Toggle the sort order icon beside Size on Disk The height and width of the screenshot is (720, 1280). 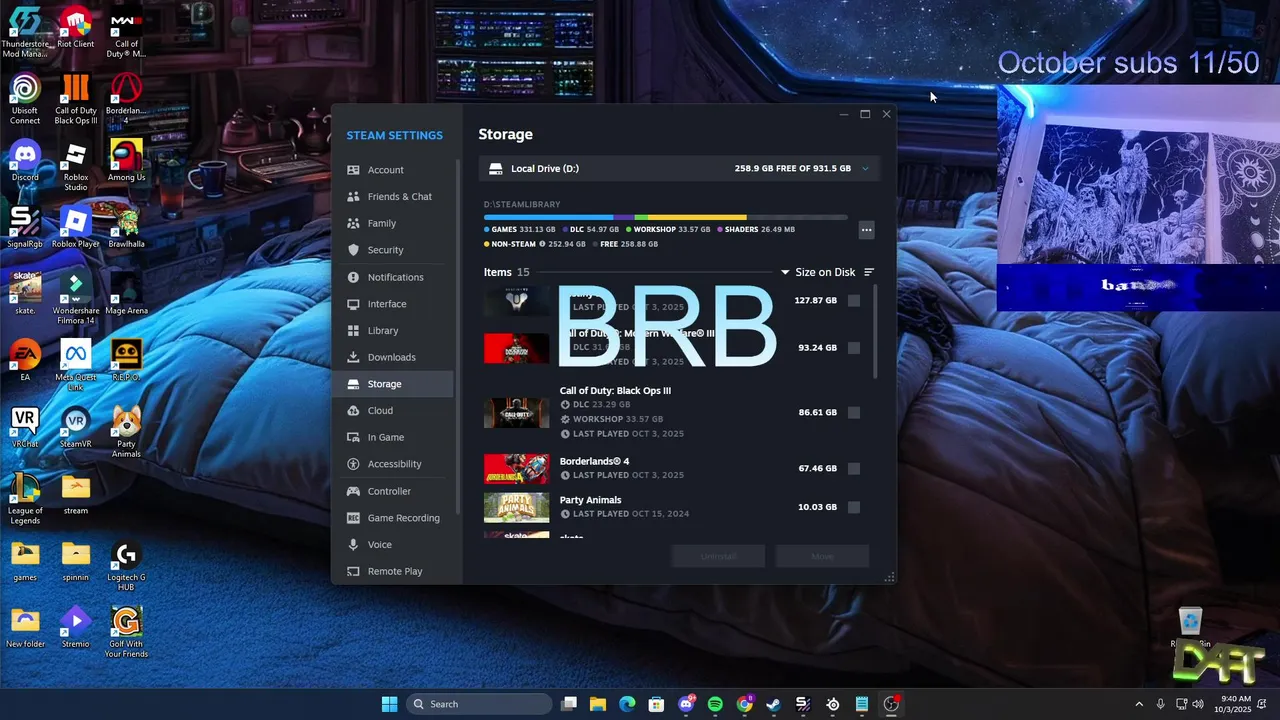[869, 272]
